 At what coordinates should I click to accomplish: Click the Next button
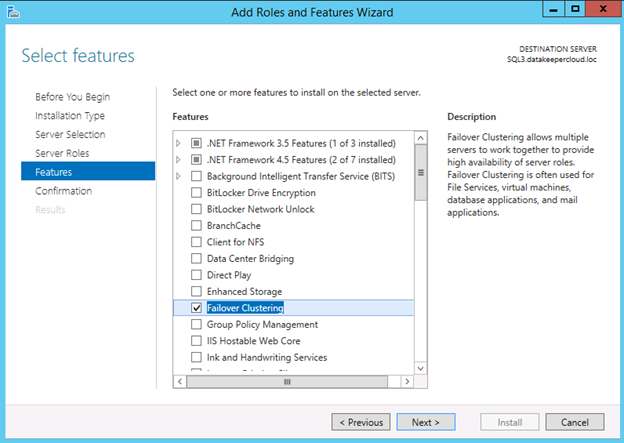425,422
